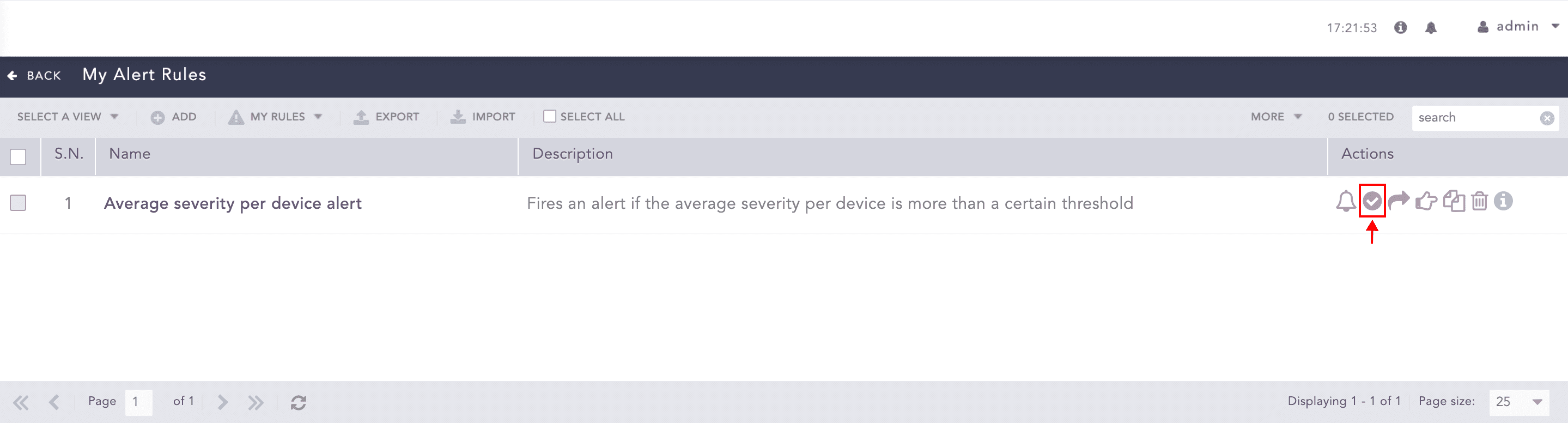Viewport: 1568px width, 423px height.
Task: Go back using the Back button
Action: coord(35,75)
